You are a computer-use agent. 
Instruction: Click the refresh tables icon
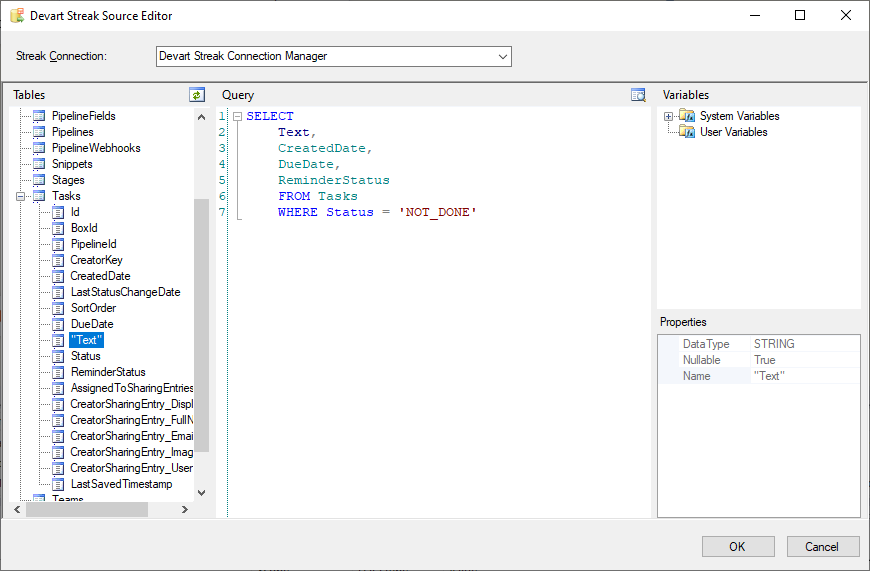(x=197, y=95)
